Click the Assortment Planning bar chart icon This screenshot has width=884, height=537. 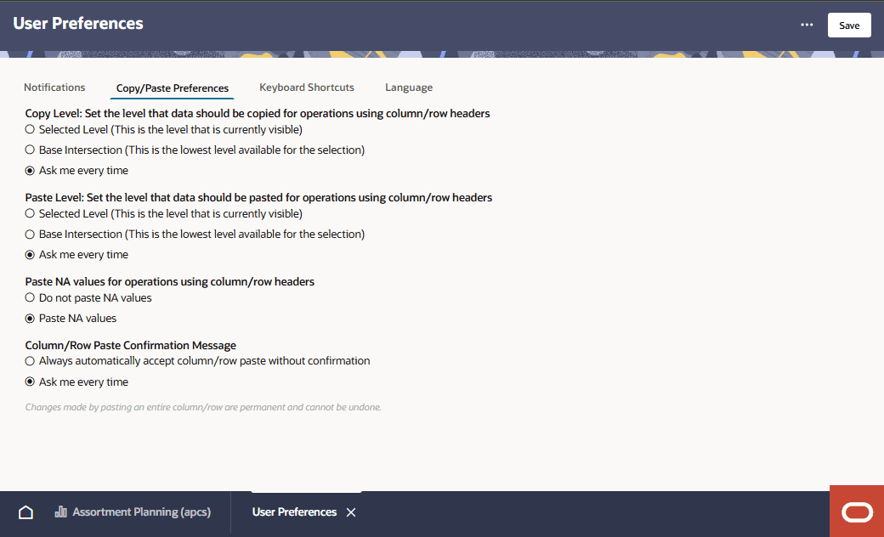pos(60,512)
